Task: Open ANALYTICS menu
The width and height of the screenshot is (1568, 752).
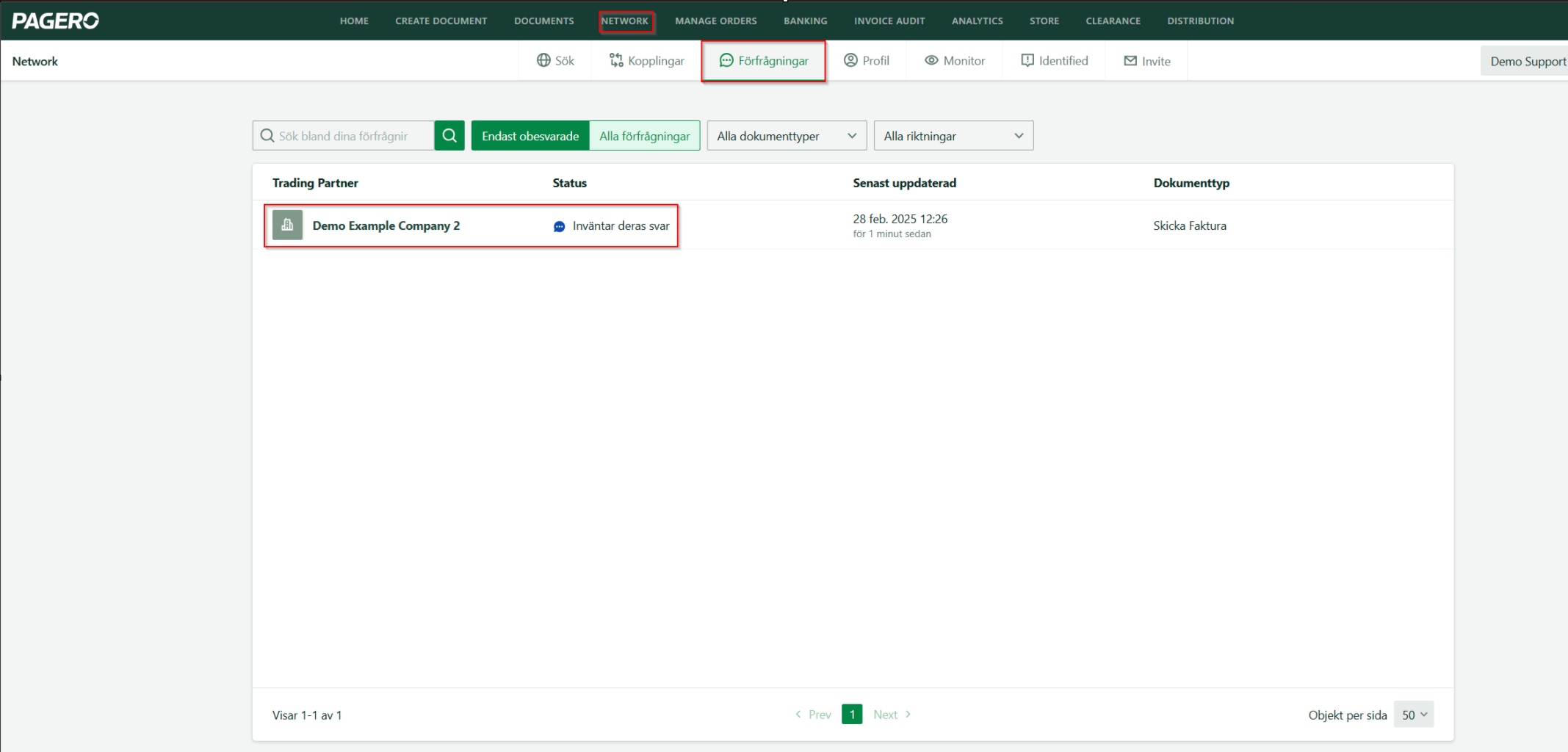Action: pyautogui.click(x=978, y=21)
